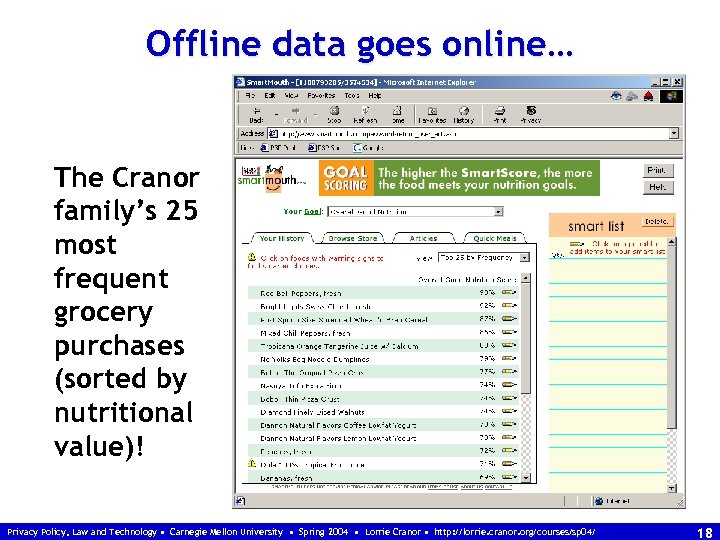
Task: Click warning sign beside Dole juice item
Action: tap(252, 463)
